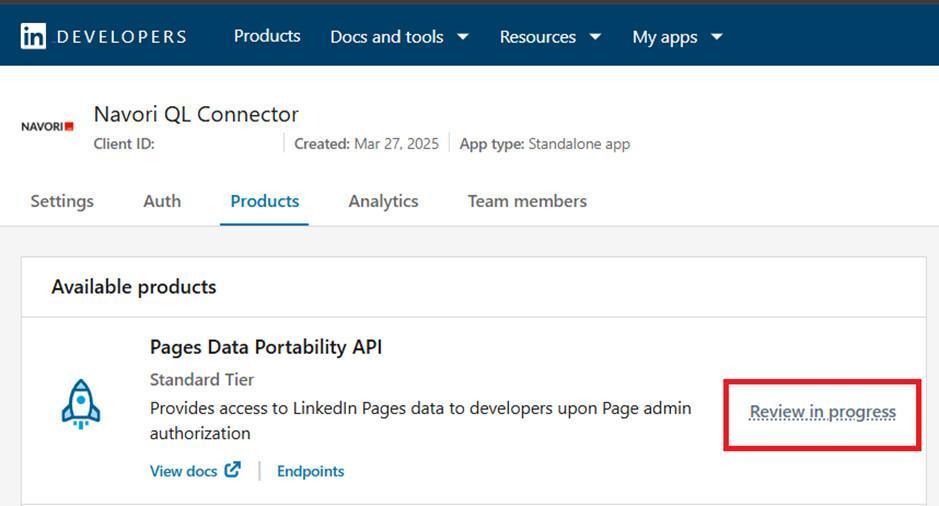Expand the Resources dropdown menu
Image resolution: width=939 pixels, height=506 pixels.
(550, 37)
